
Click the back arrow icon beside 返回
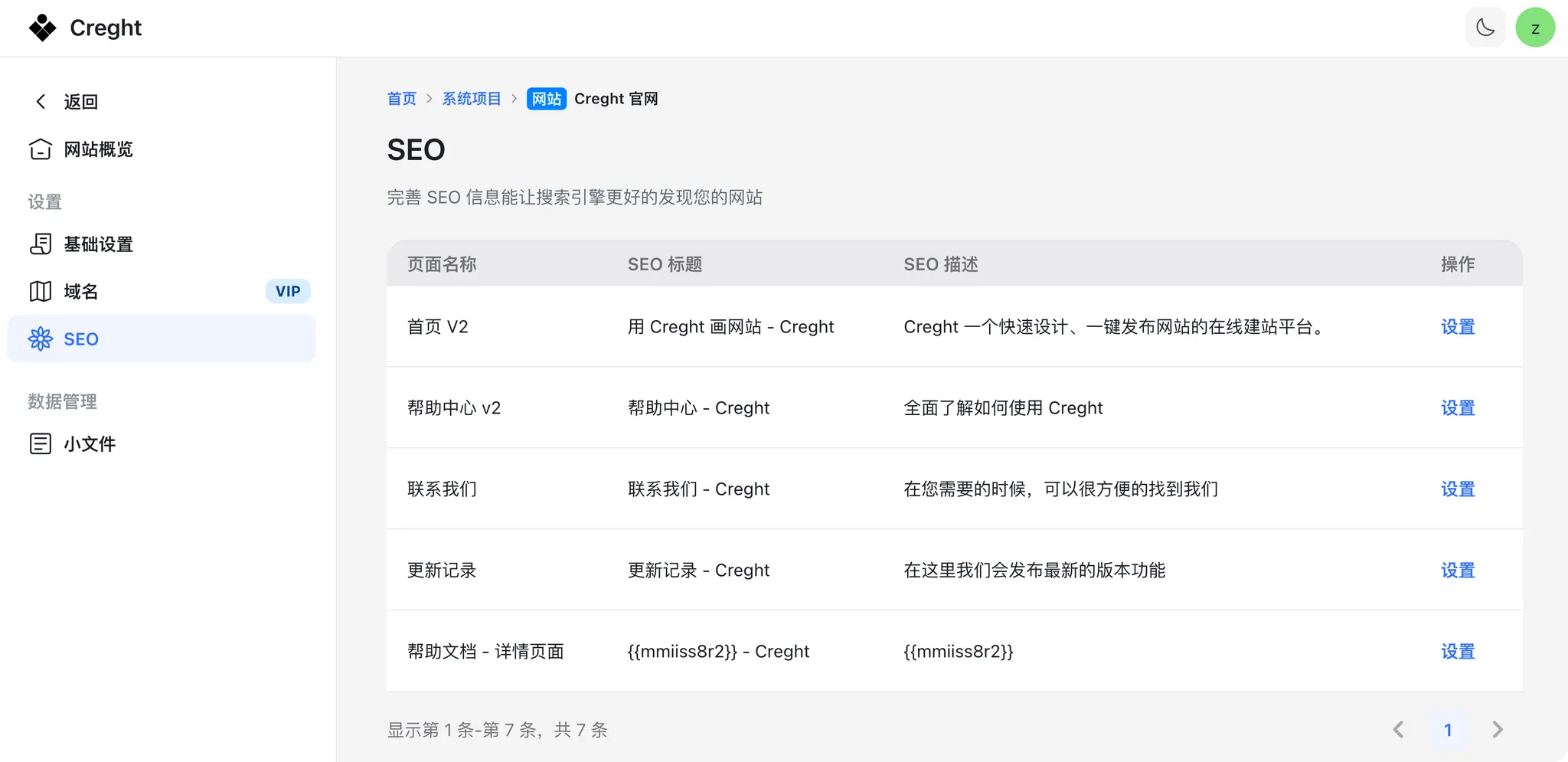click(x=41, y=101)
